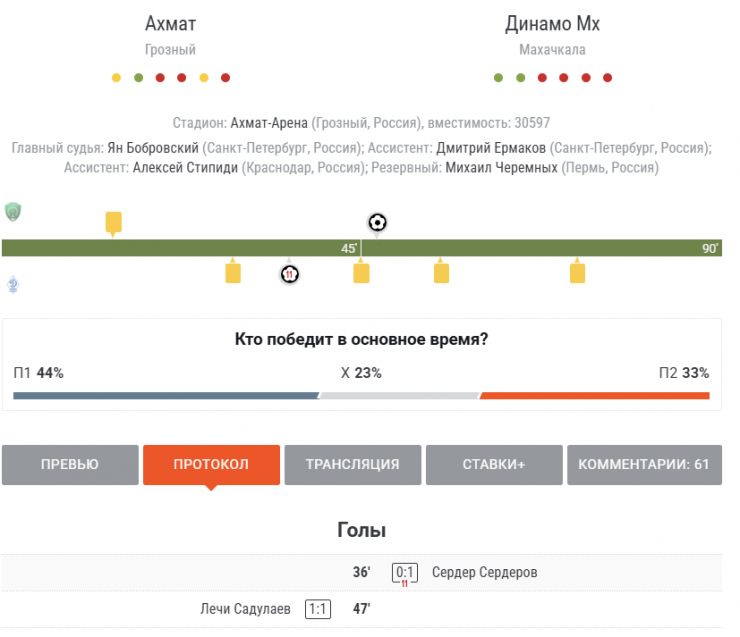
Task: Click the orange П2 poll bar
Action: click(594, 396)
